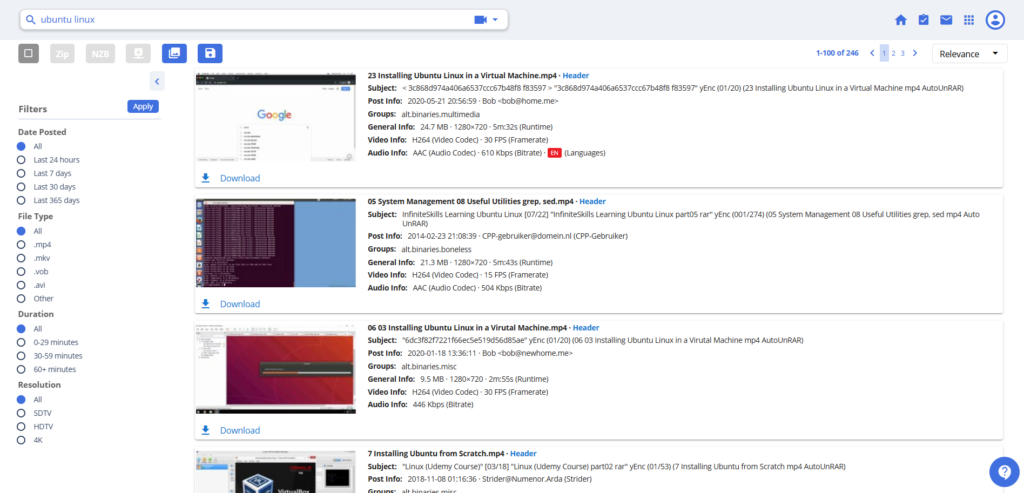
Task: Toggle the select all checkbox button
Action: tap(29, 54)
